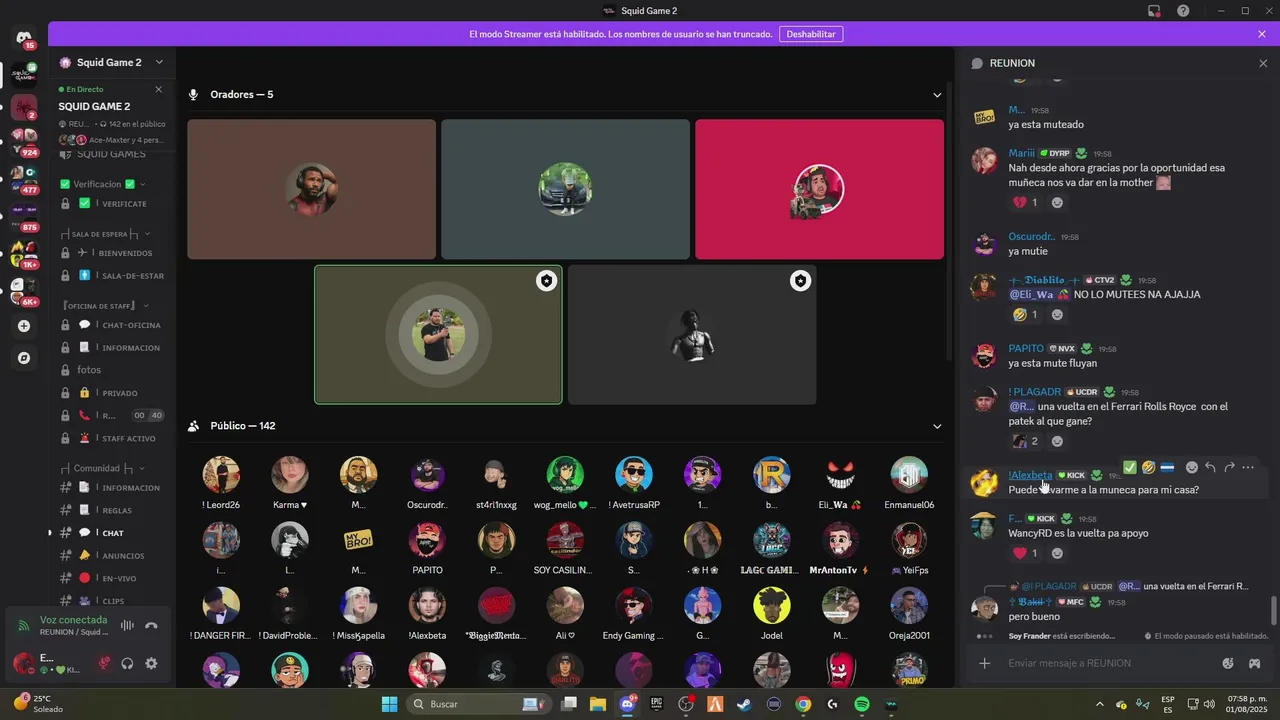Open Jodel's audience avatar
Screen dimensions: 1280x720
point(771,605)
